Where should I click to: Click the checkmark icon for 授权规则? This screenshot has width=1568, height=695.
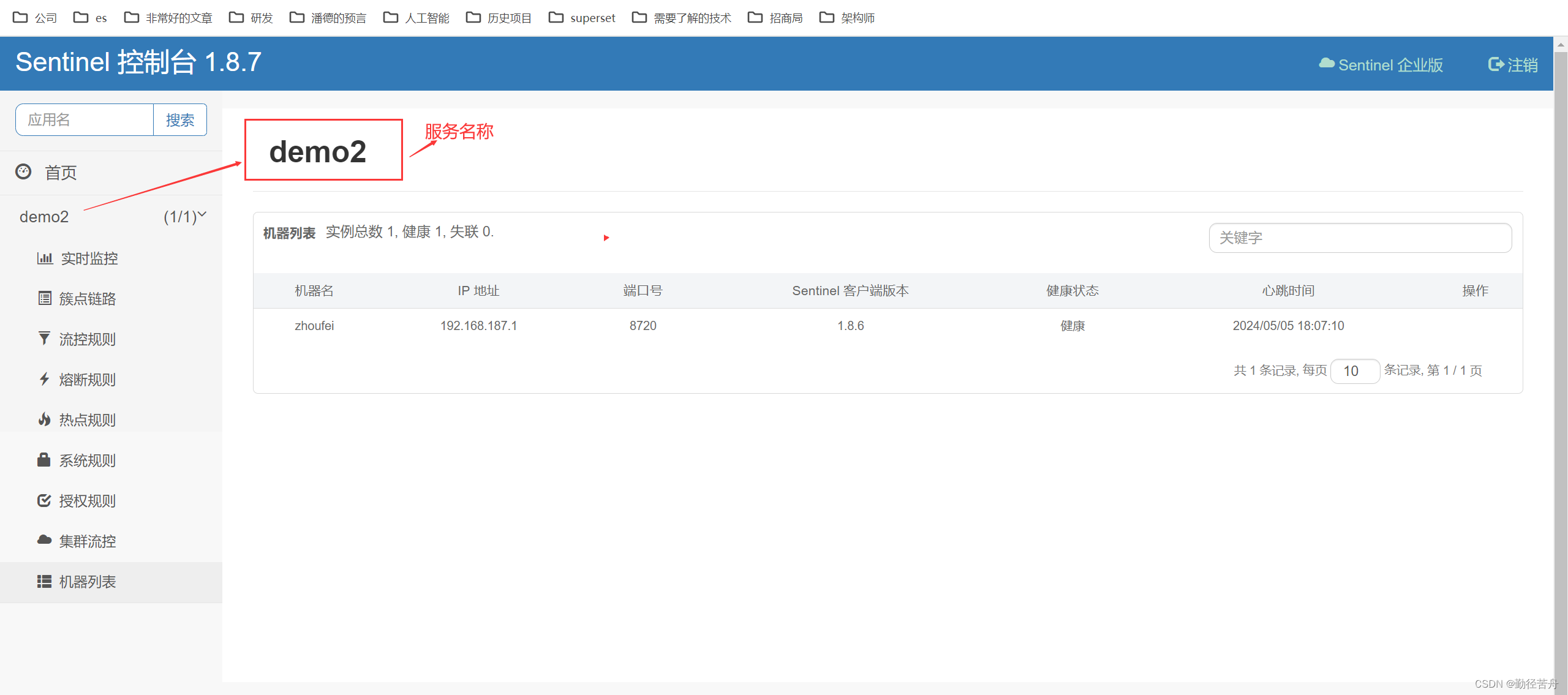click(44, 501)
